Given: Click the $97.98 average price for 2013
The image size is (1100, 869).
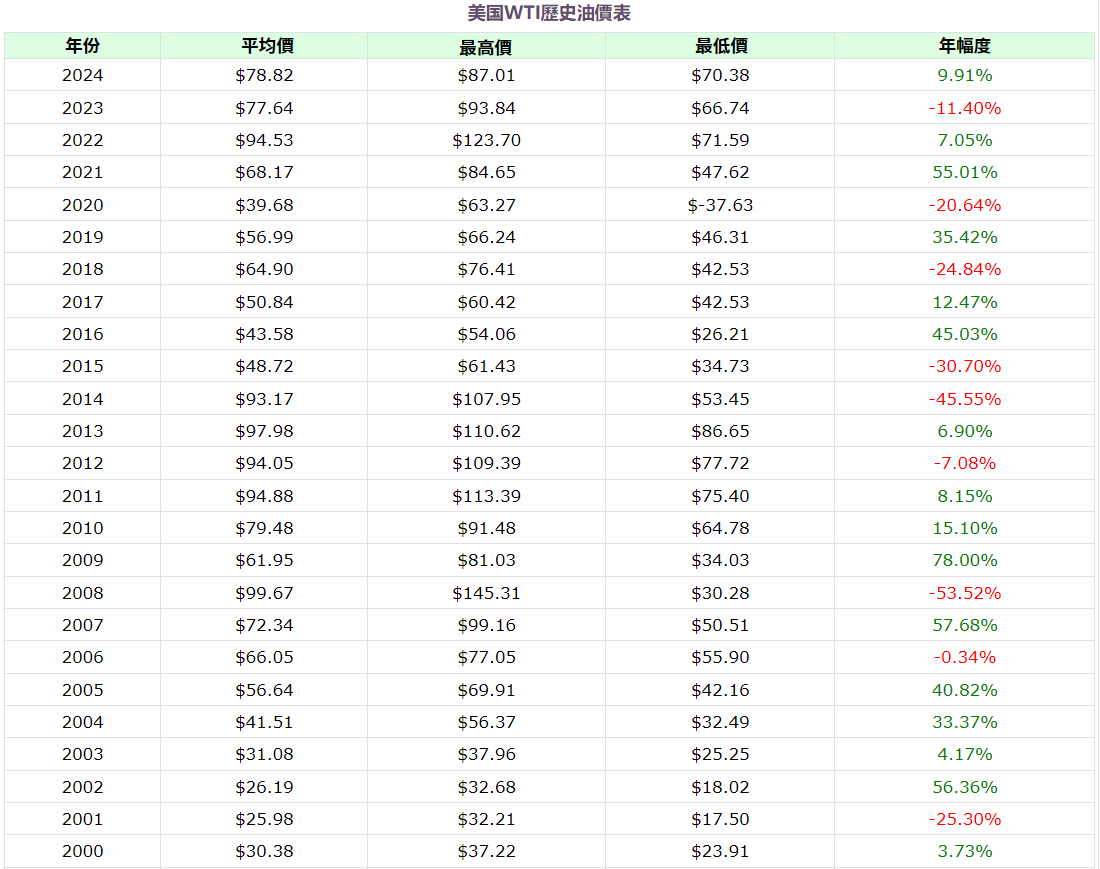Looking at the screenshot, I should click(x=265, y=431).
